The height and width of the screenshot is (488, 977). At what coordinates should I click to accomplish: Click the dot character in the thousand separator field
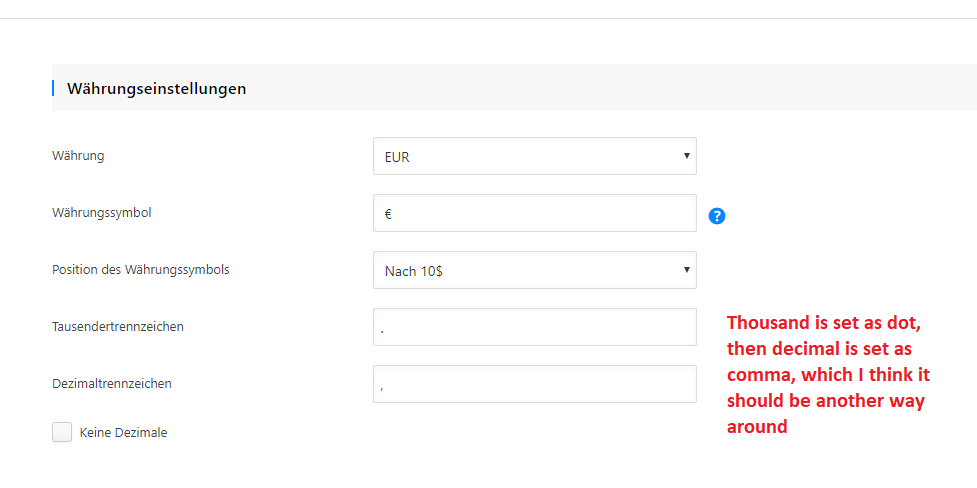coord(382,330)
